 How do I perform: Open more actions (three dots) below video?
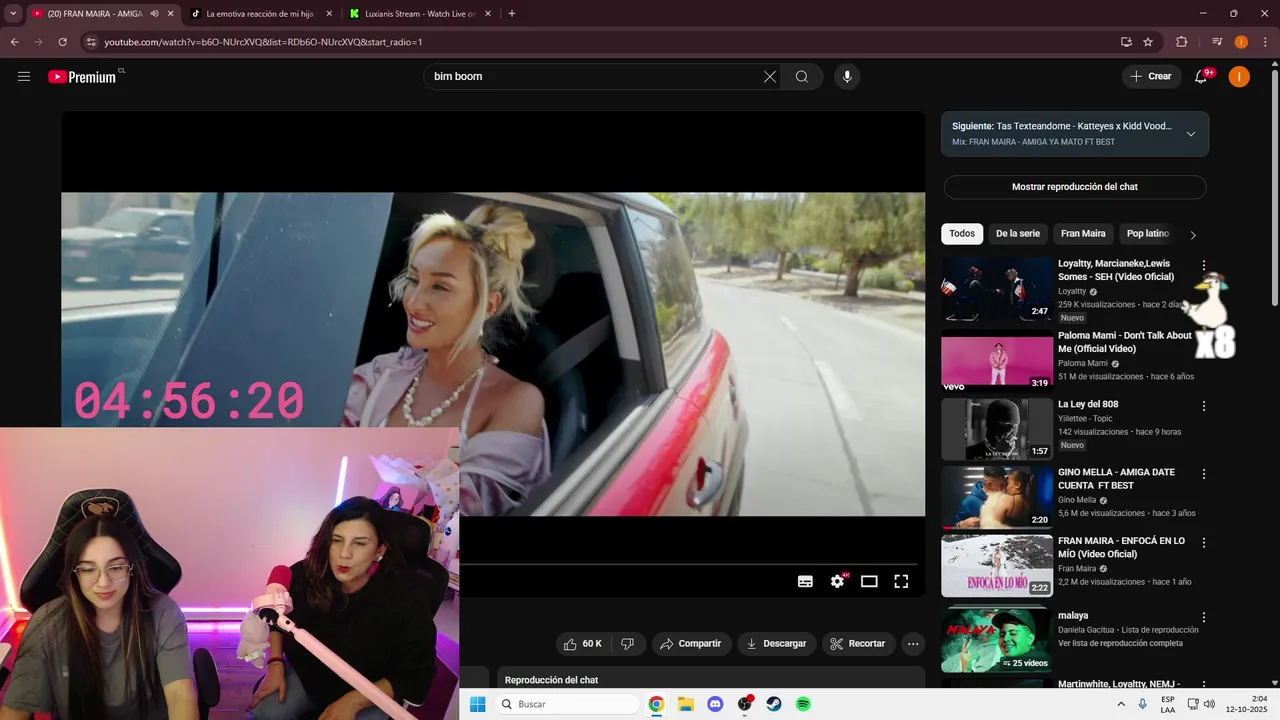point(913,644)
